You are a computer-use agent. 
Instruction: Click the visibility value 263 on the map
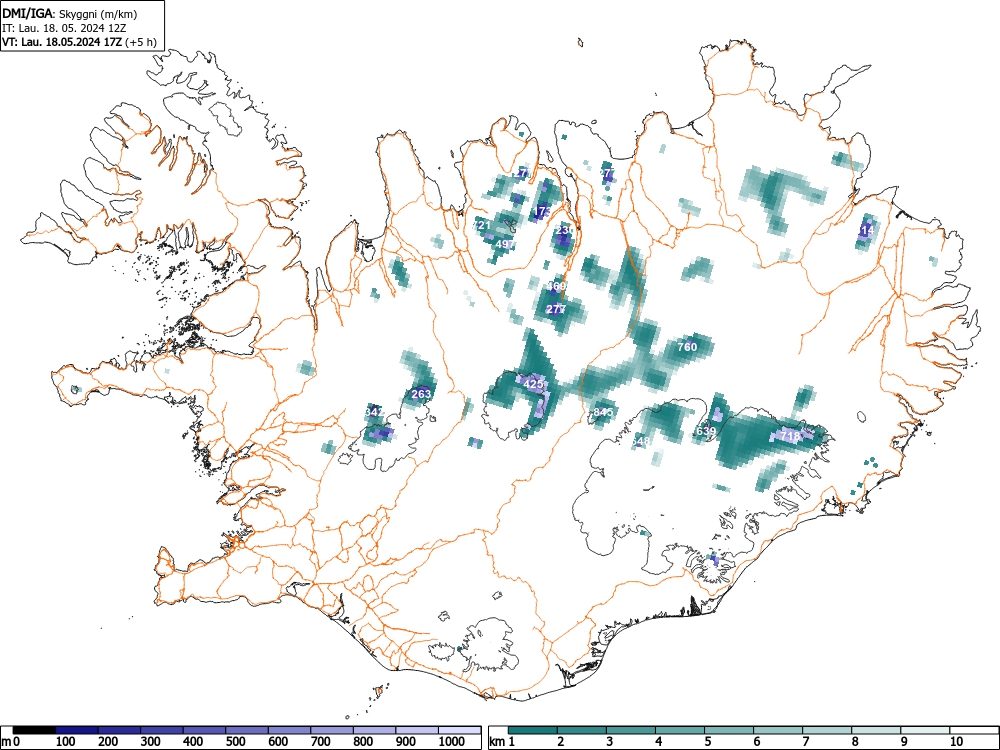(x=421, y=394)
